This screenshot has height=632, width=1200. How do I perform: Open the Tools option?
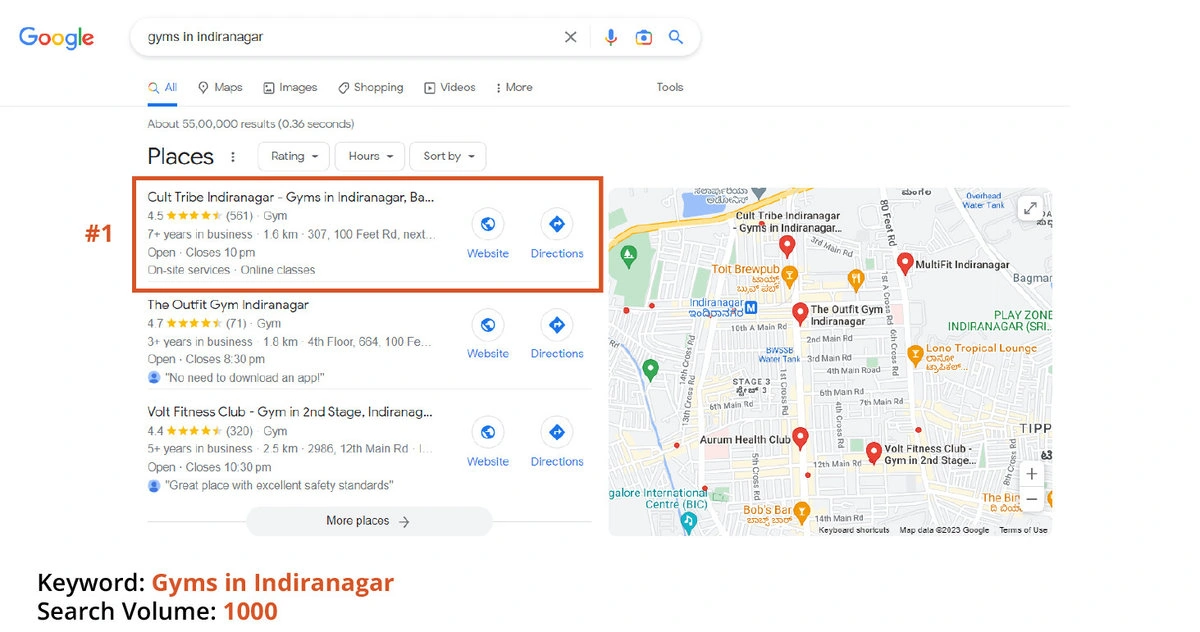pos(670,88)
